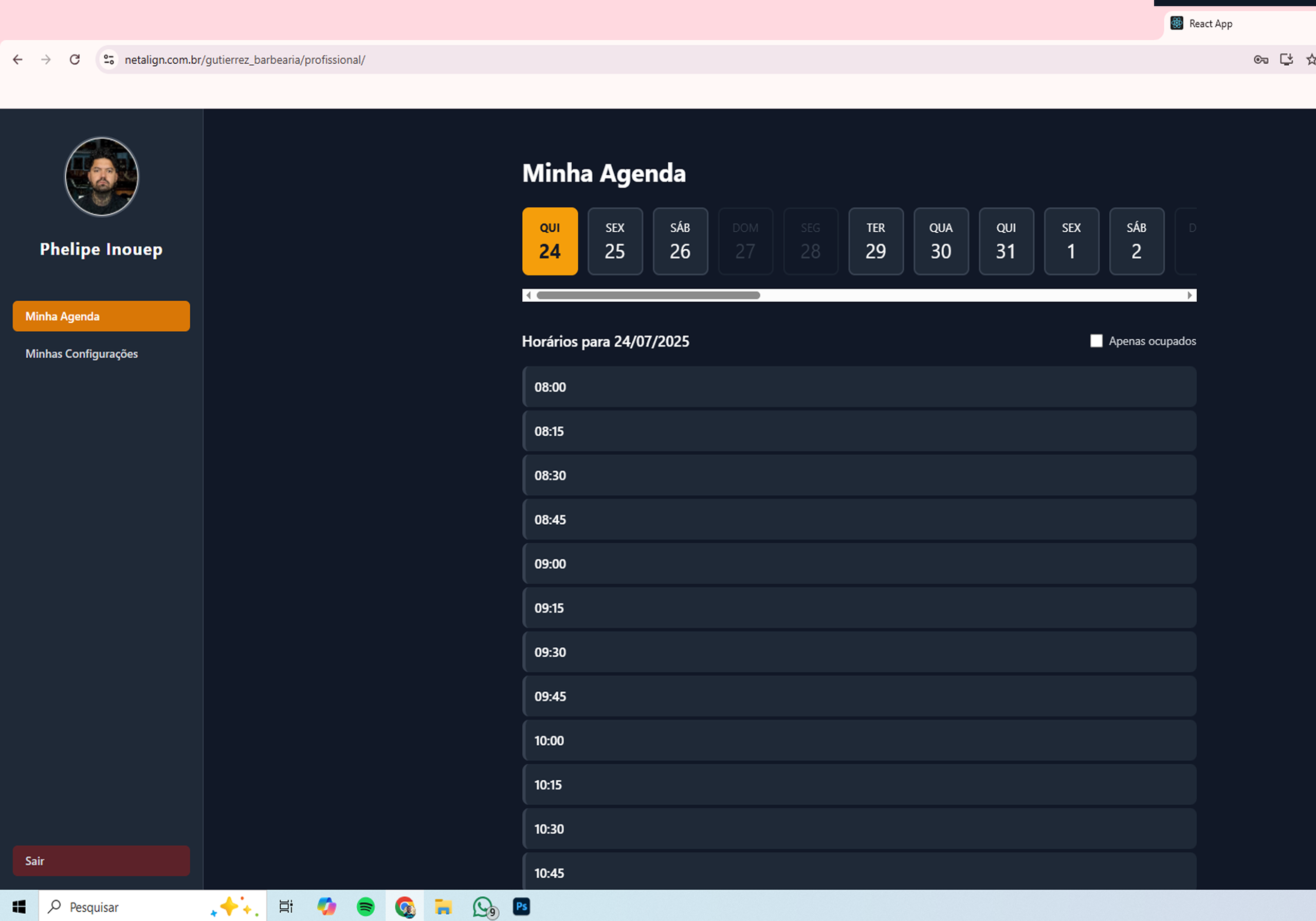
Task: Click left arrow of the date scrollbar
Action: (x=528, y=295)
